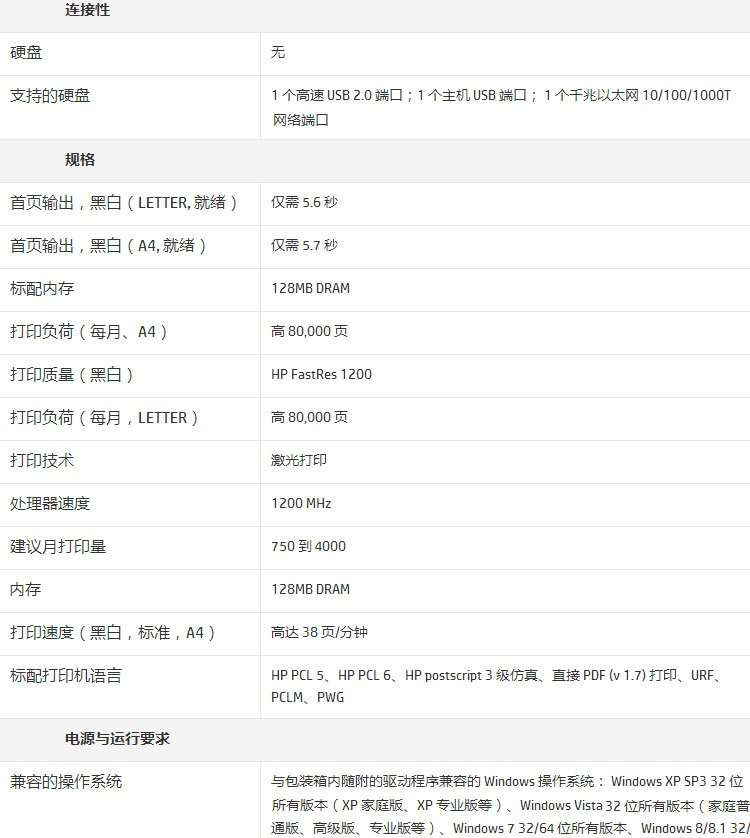Select the 1200 MHz value
Viewport: 750px width, 838px height.
click(301, 503)
